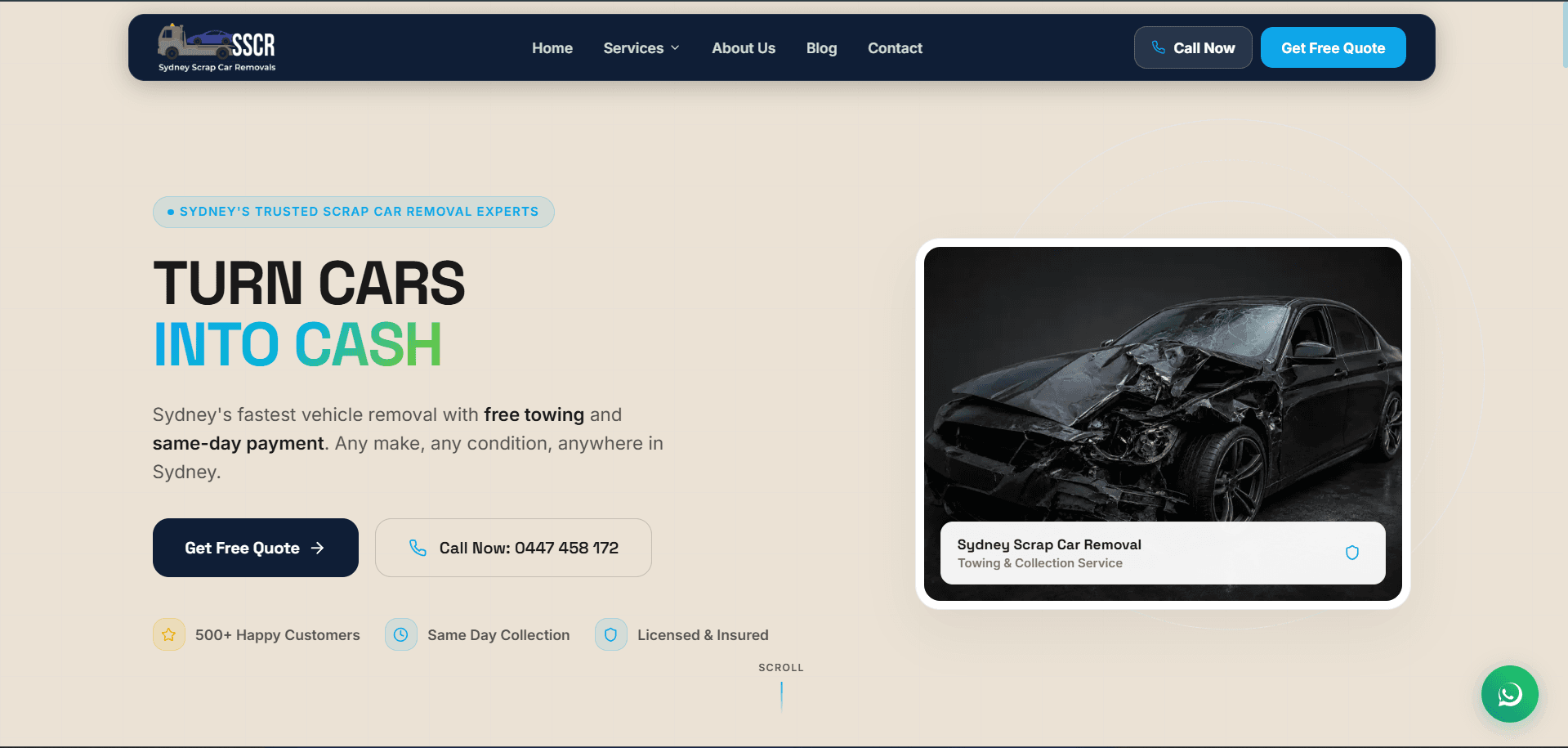Image resolution: width=1568 pixels, height=748 pixels.
Task: Click the Licensed & Insured text
Action: (703, 635)
